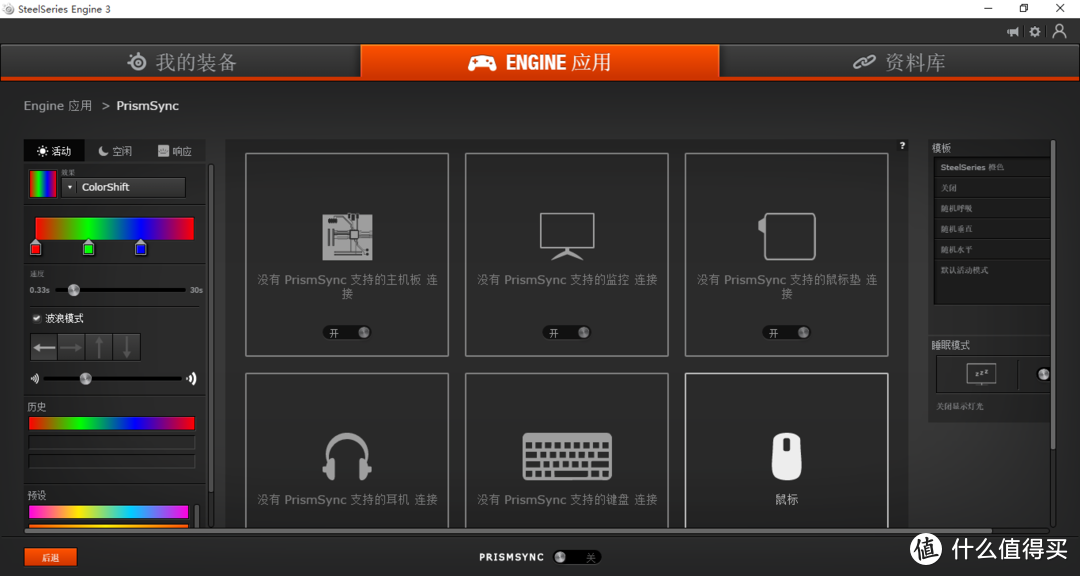Click the main gradient color bar
1080x576 pixels.
(x=114, y=229)
